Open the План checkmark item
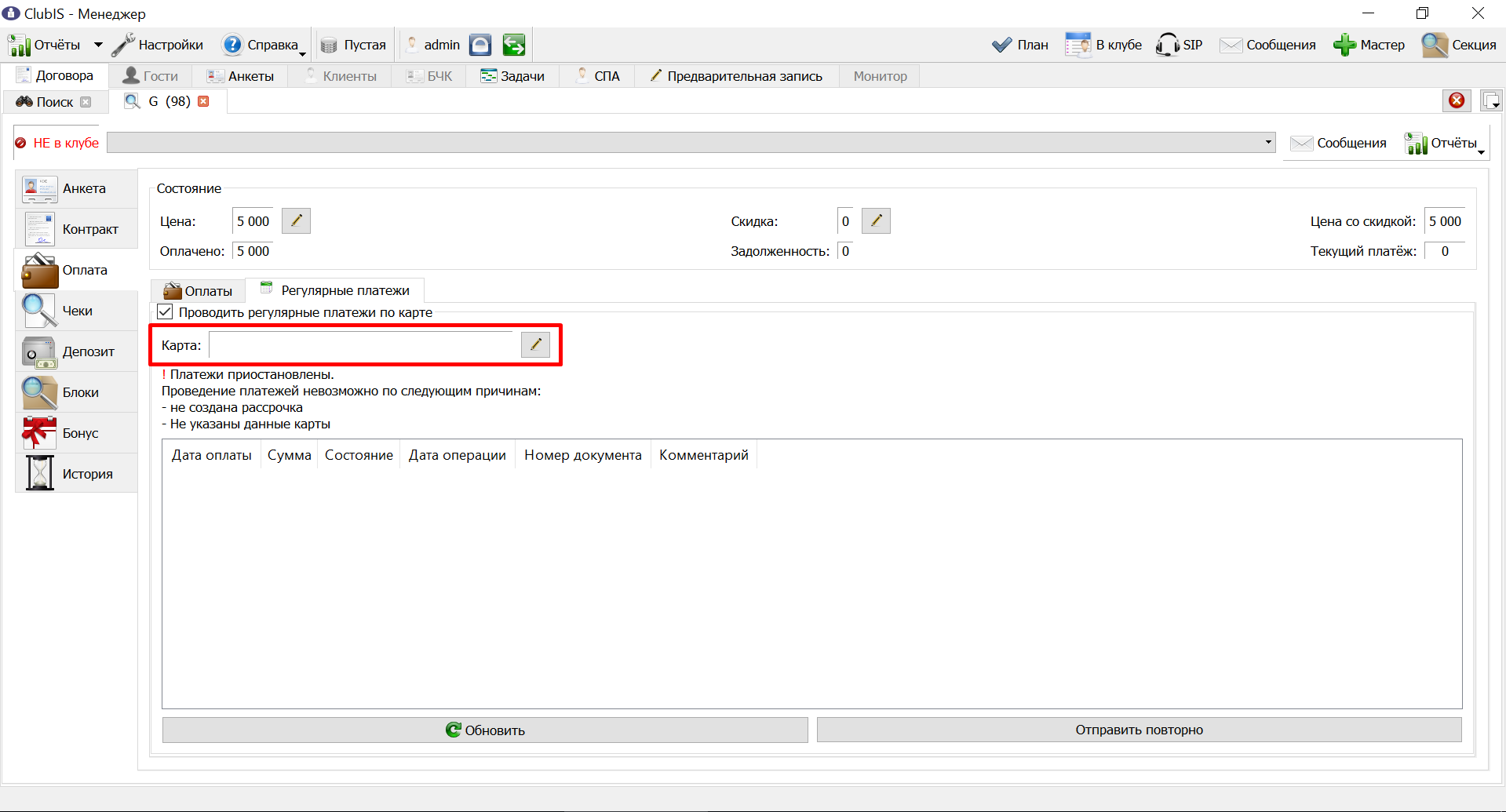This screenshot has width=1506, height=812. pos(1019,45)
